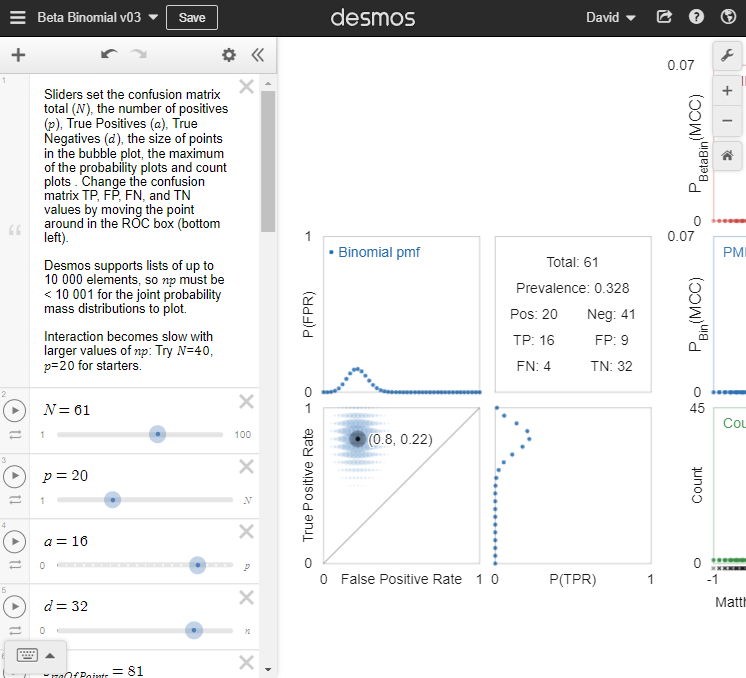Toggle loop mode for the N slider

15,434
